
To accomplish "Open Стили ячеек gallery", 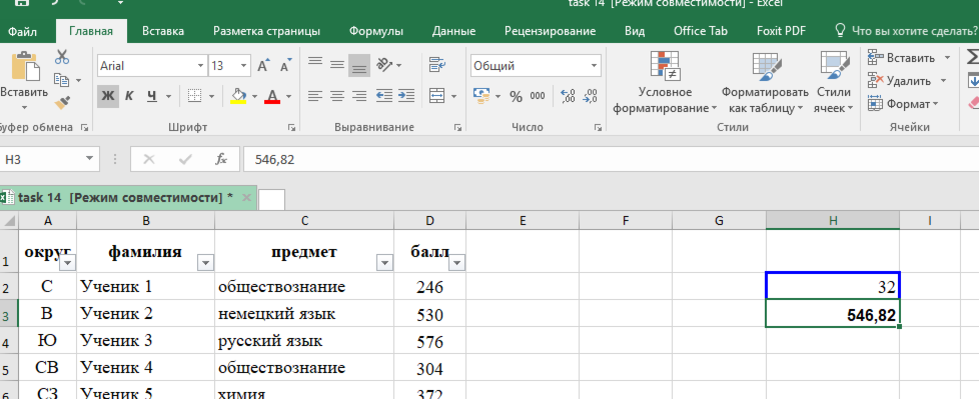I will coord(834,83).
